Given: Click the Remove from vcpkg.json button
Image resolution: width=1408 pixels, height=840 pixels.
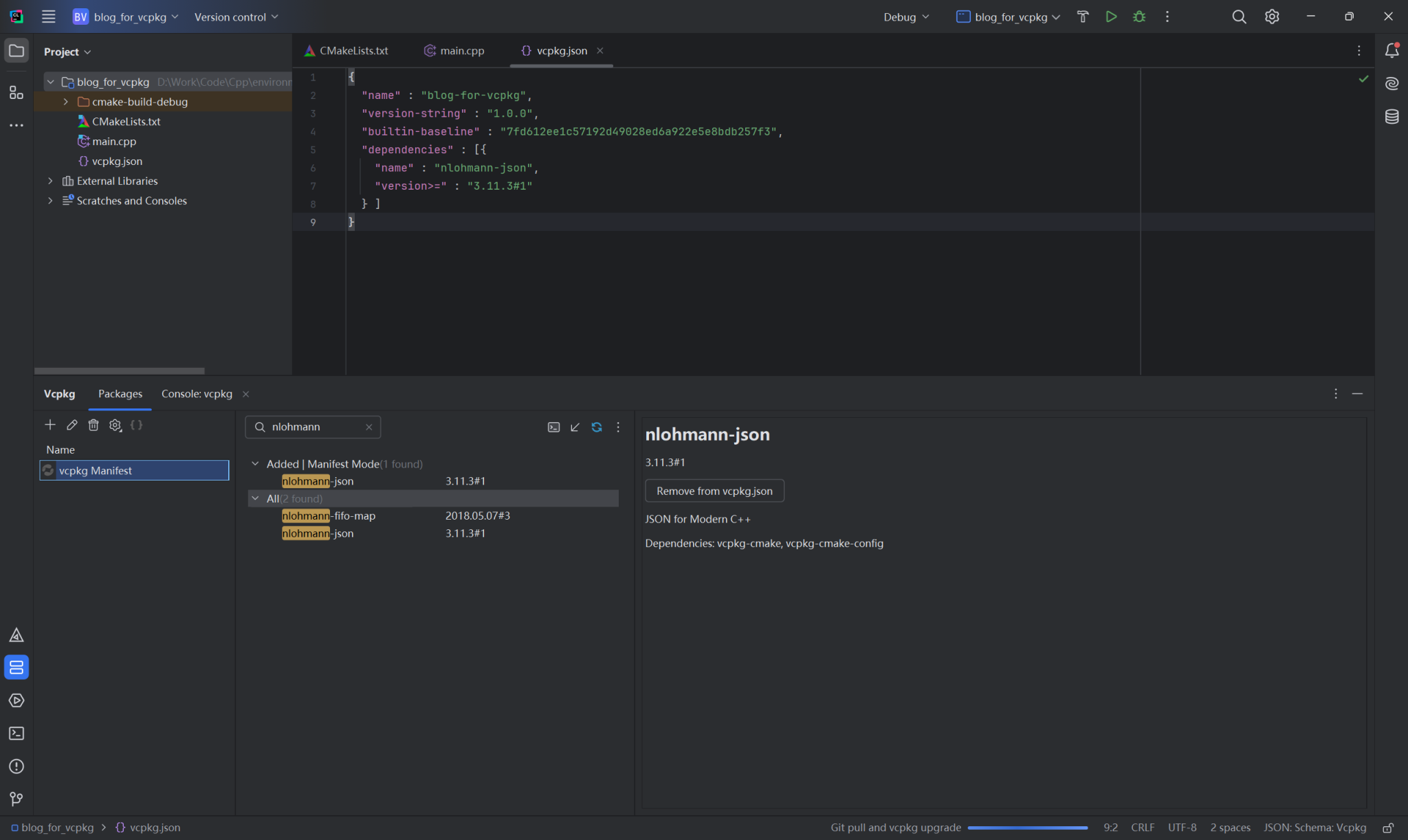Looking at the screenshot, I should pos(714,490).
